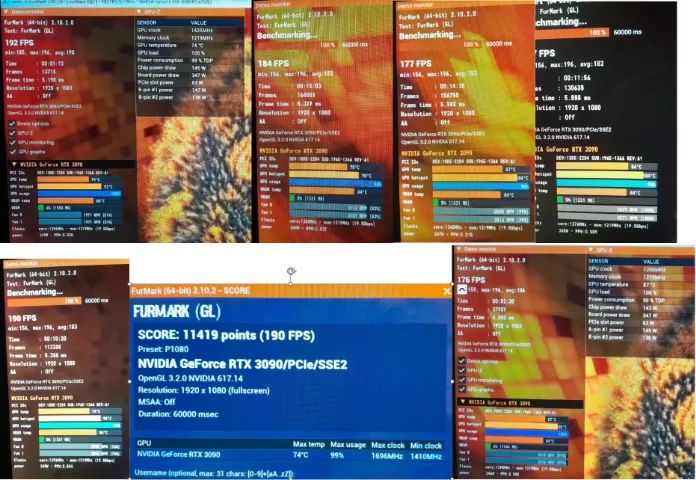Click the GPU temperature row showing 74 °C
696x480 pixels.
coord(191,45)
